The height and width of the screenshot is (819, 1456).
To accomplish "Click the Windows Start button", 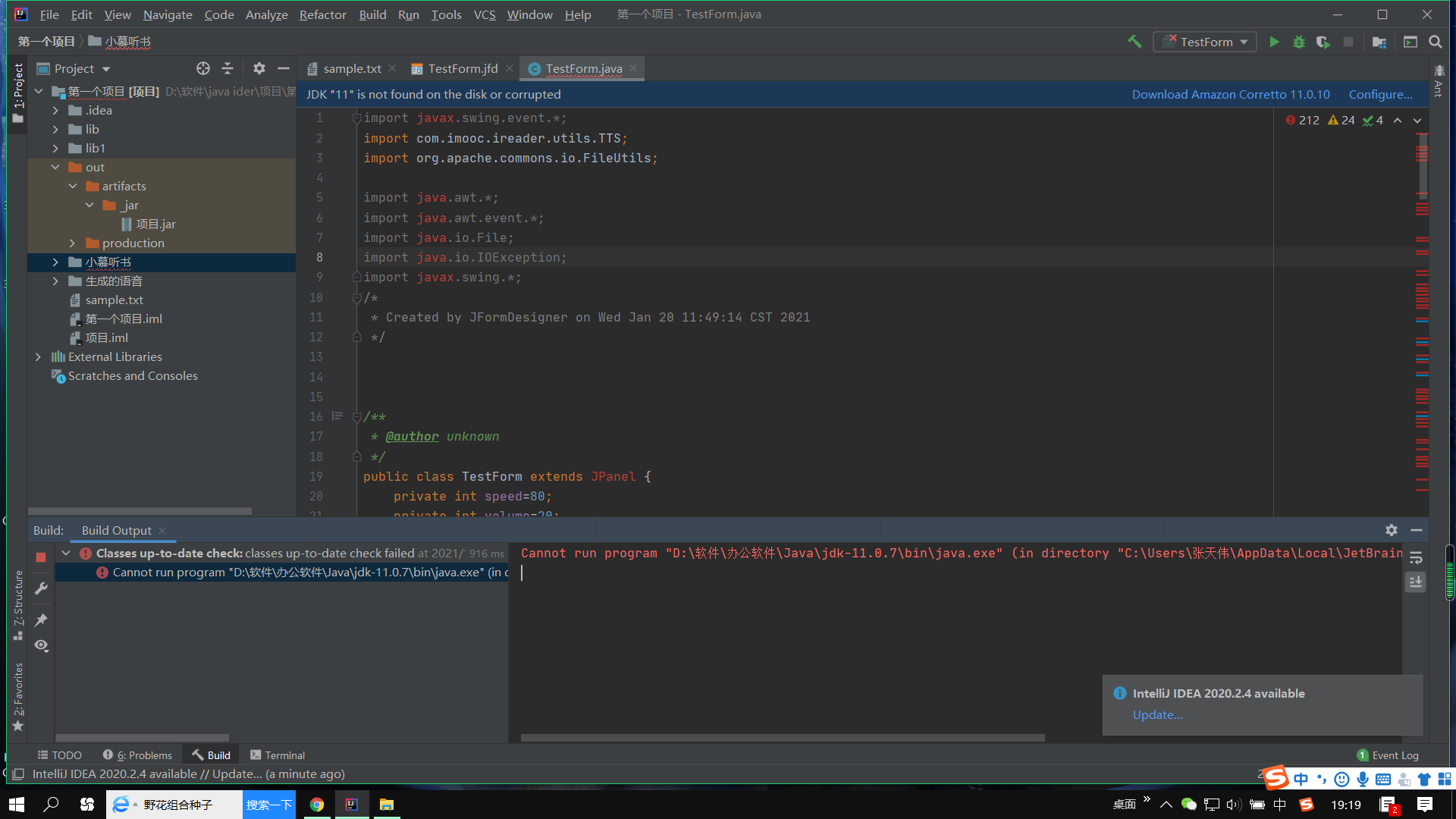I will pos(17,805).
